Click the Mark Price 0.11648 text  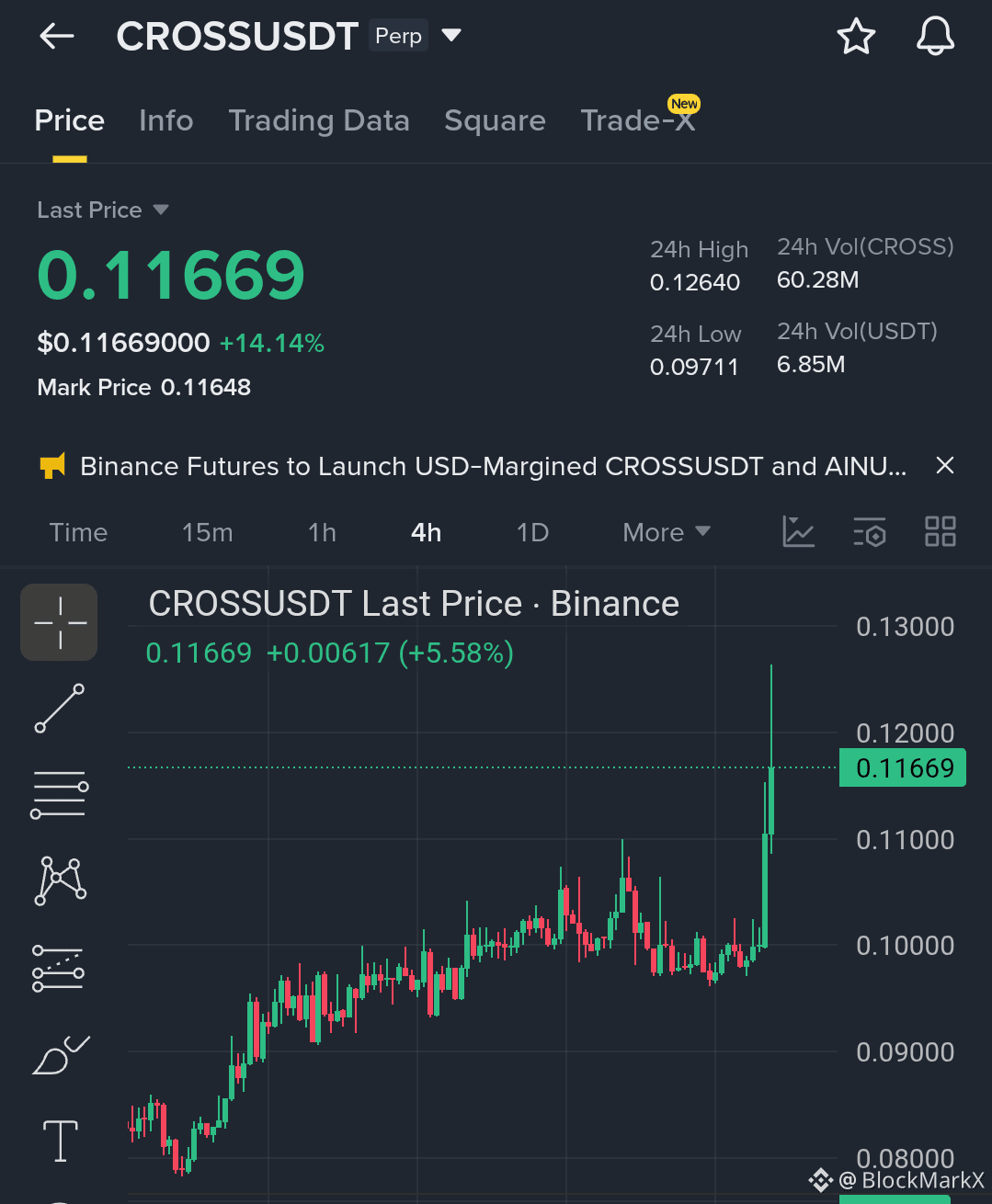coord(144,387)
